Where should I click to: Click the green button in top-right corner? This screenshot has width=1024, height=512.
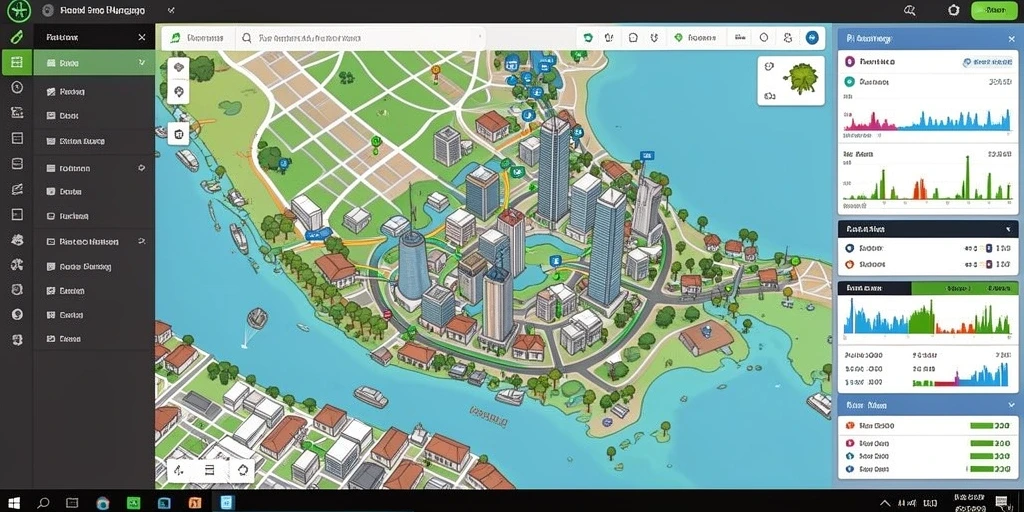click(995, 10)
